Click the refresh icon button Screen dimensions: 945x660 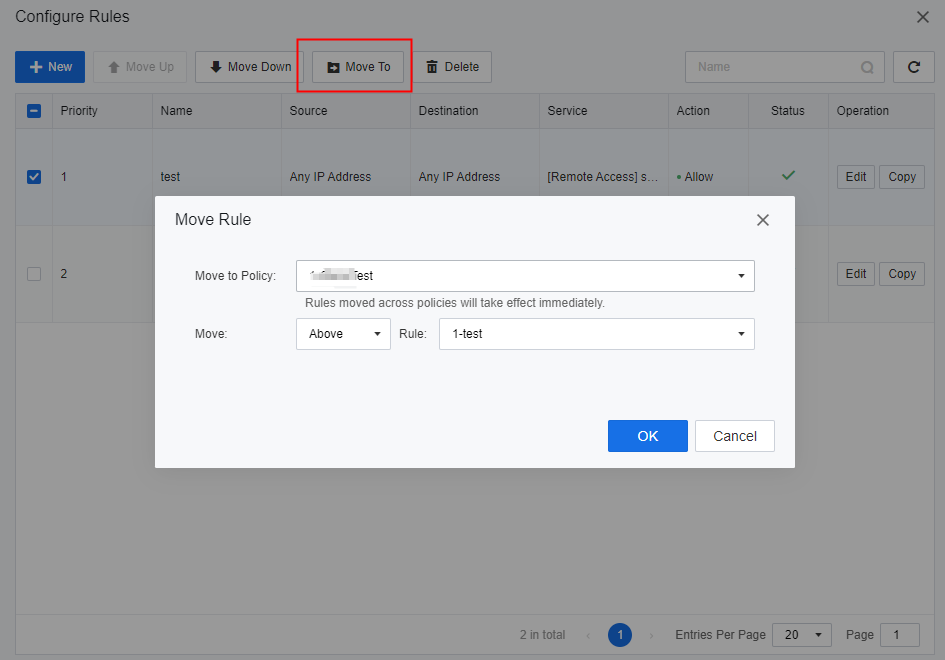[914, 67]
